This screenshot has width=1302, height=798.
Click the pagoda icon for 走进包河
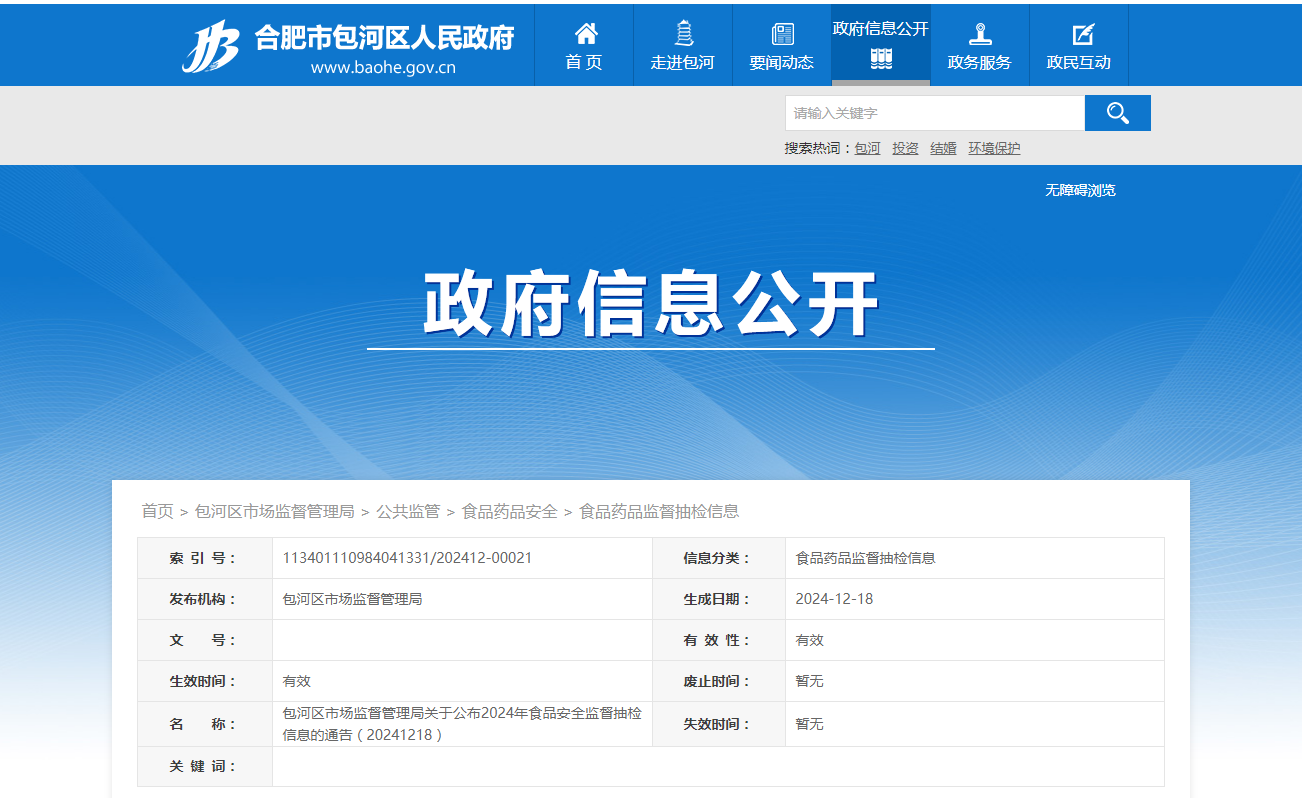(x=683, y=34)
